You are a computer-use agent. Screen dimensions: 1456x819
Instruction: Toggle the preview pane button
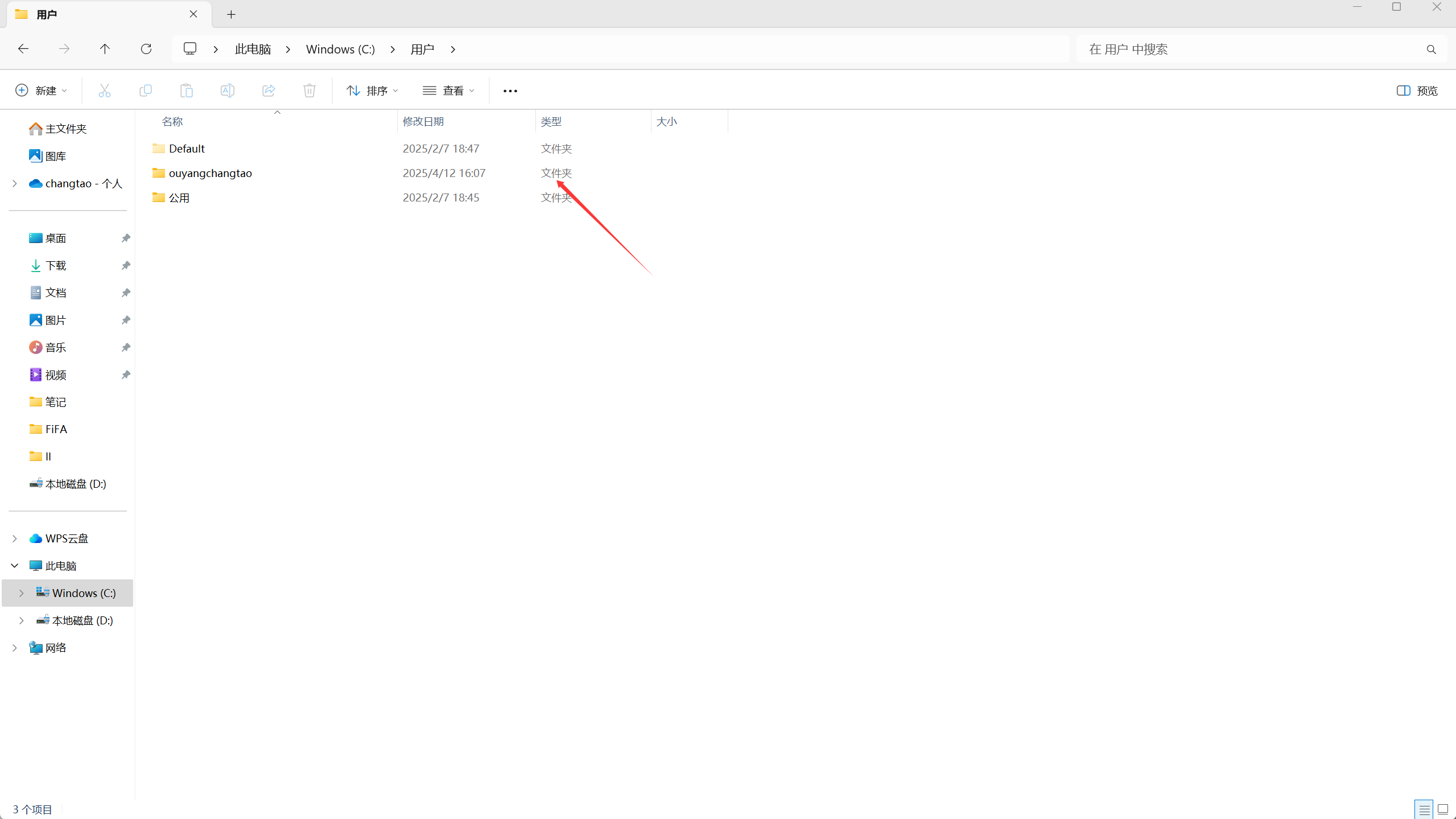(x=1417, y=90)
